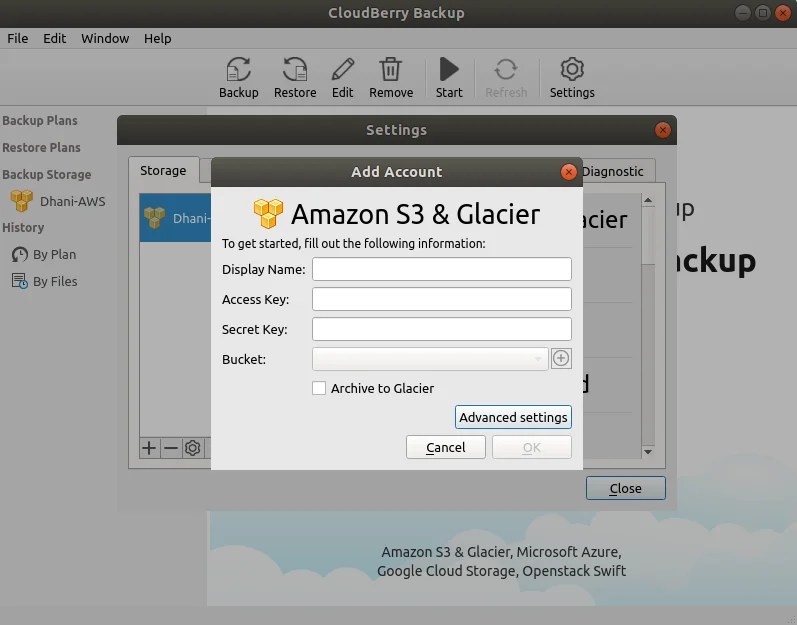Click the Advanced settings button

pos(513,417)
